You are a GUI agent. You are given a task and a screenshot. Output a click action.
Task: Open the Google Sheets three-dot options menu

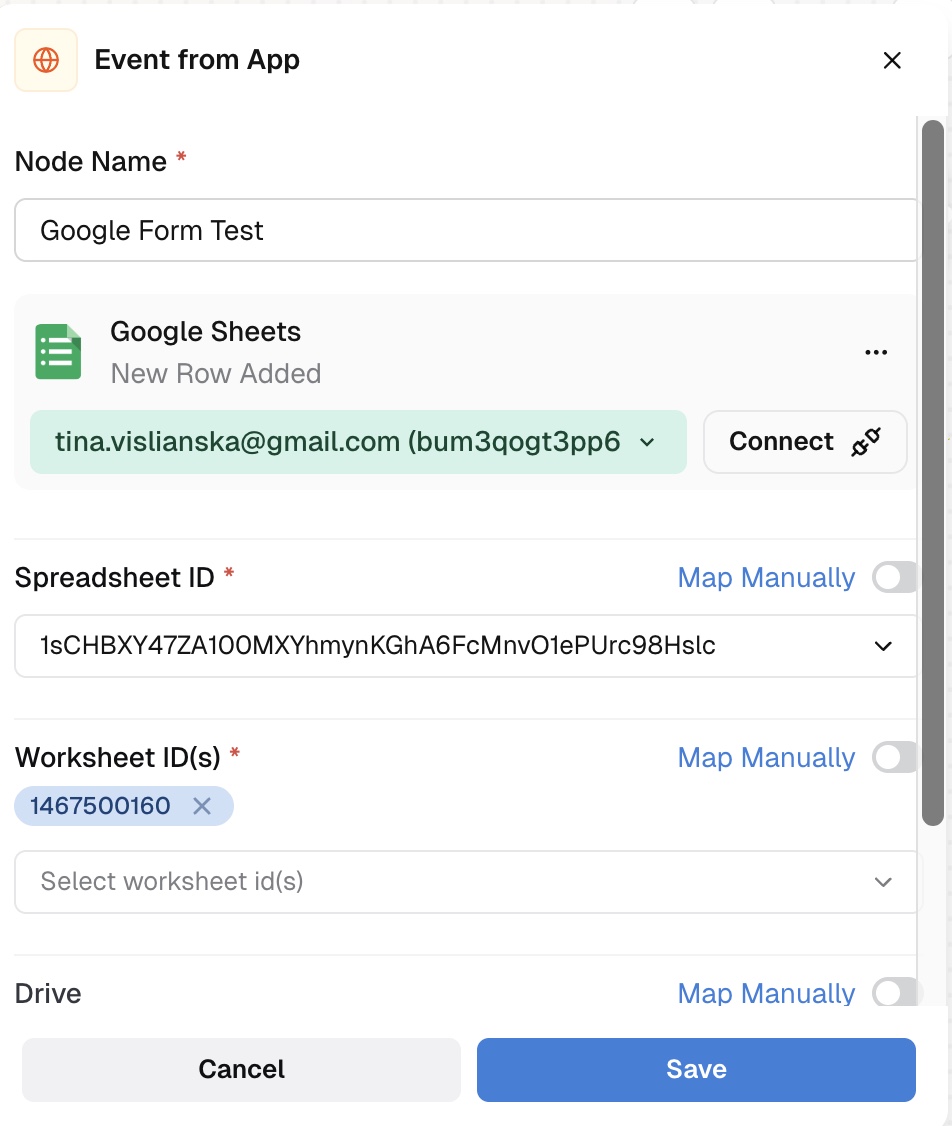pos(876,352)
